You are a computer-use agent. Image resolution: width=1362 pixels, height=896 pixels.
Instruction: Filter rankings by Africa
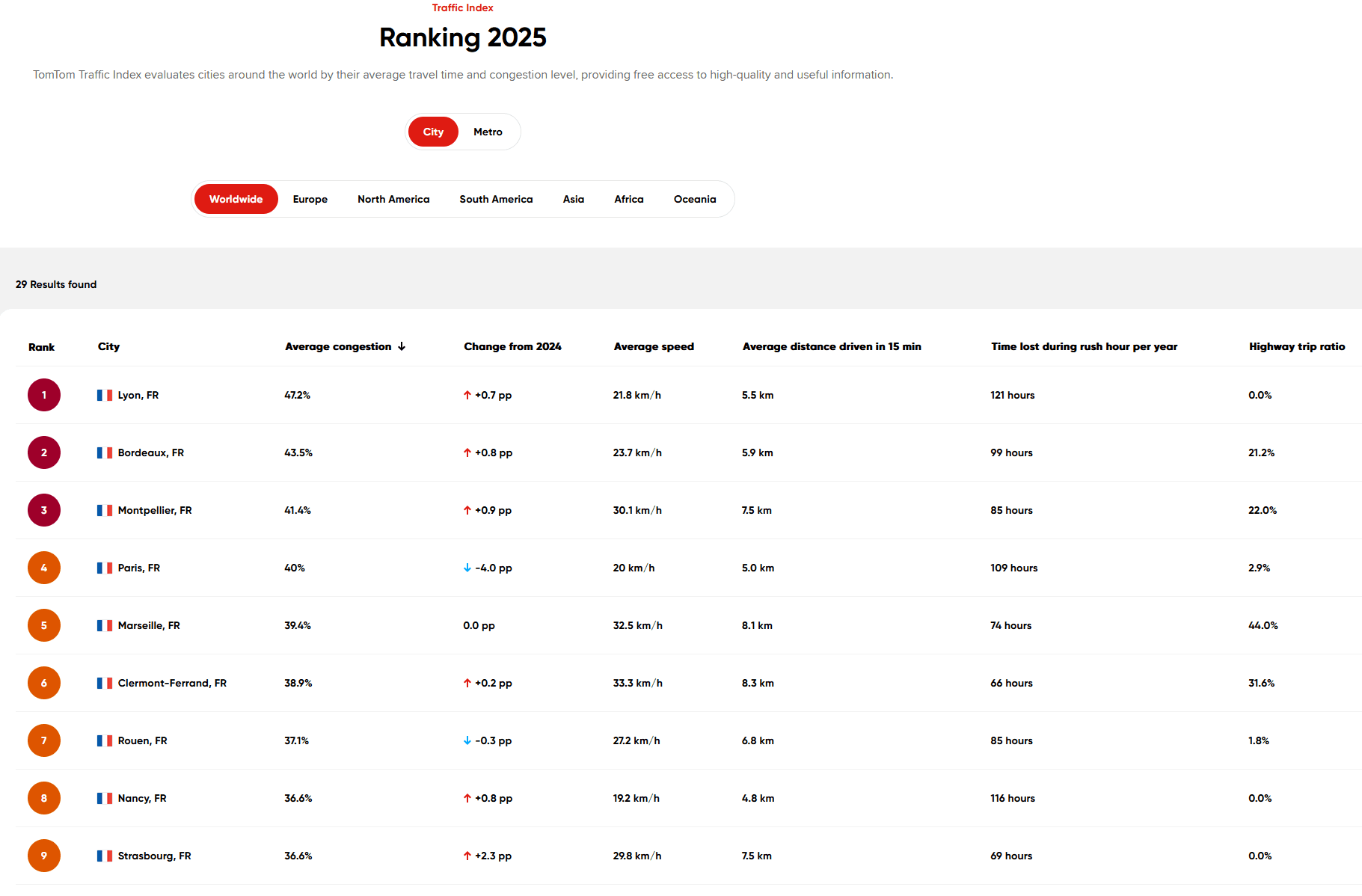(629, 199)
